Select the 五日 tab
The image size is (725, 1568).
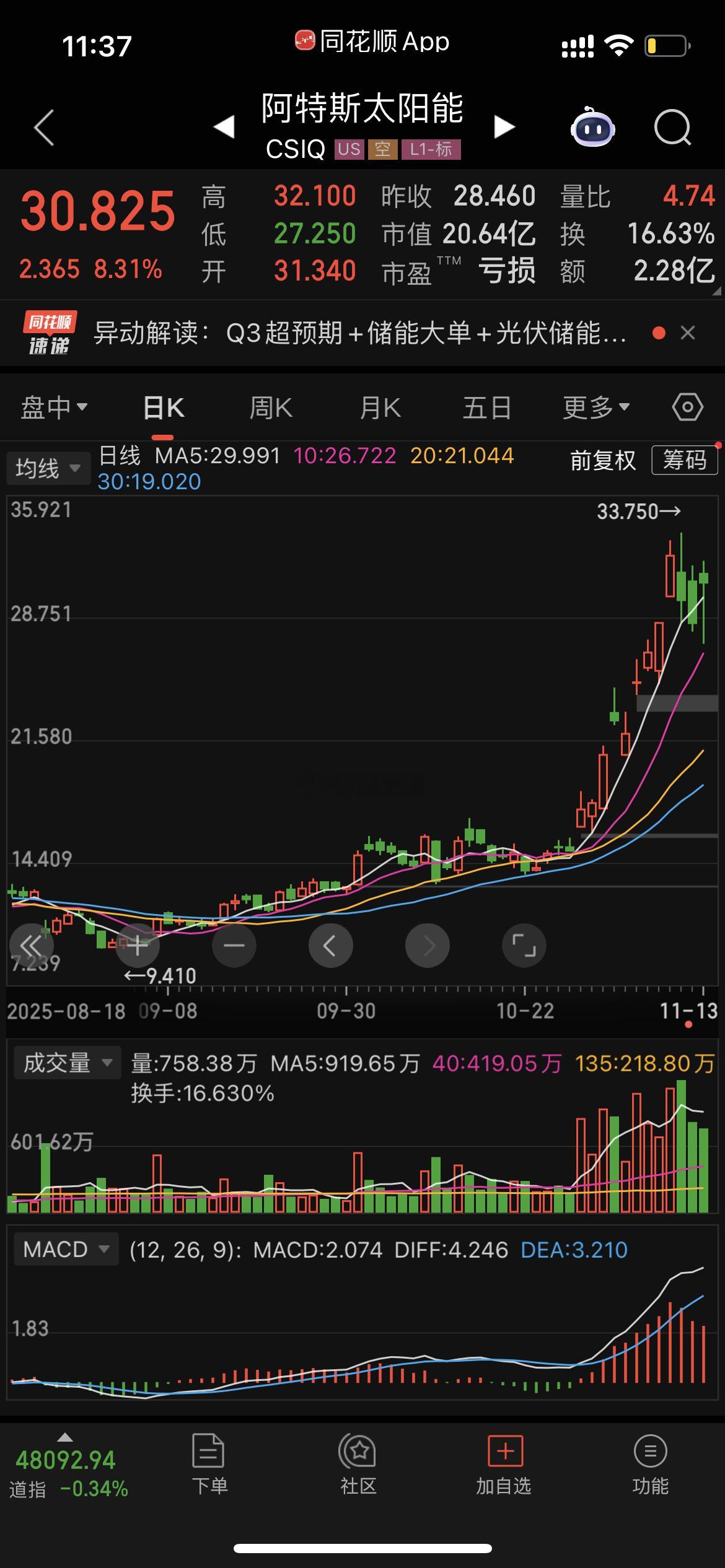pyautogui.click(x=487, y=407)
